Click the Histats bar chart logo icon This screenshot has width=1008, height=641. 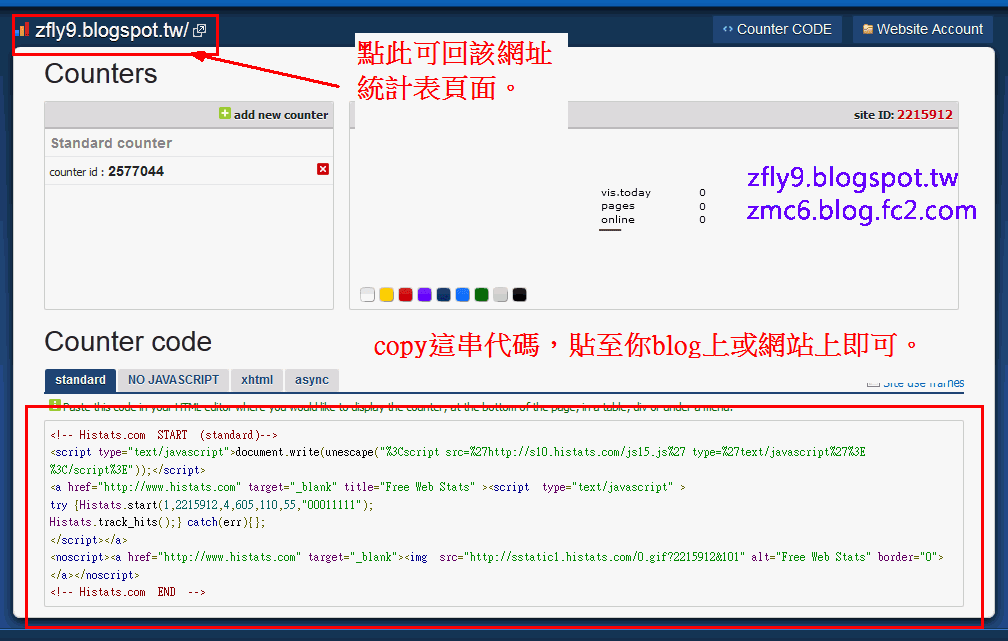point(23,30)
